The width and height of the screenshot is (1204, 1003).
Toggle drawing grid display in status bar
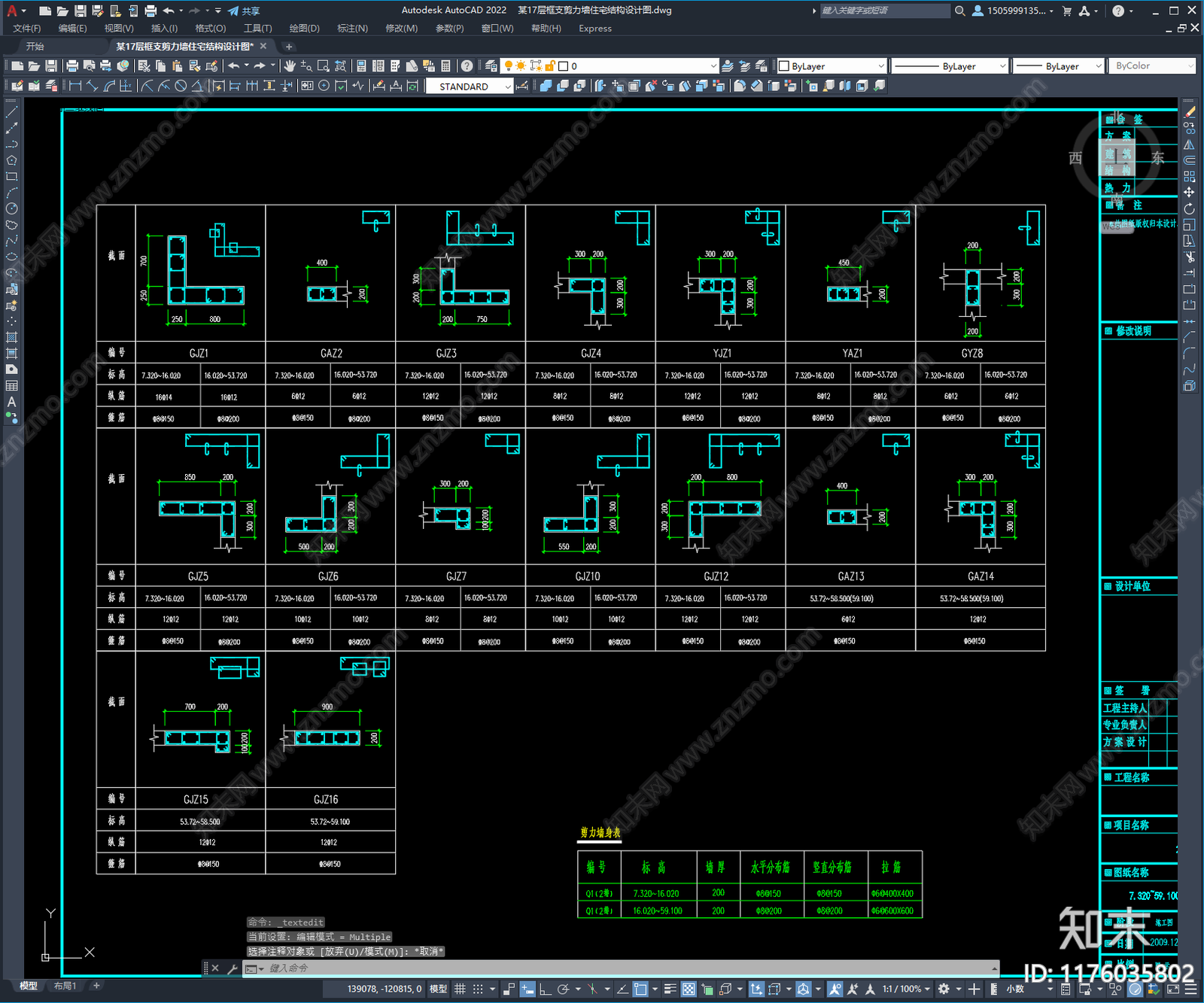pyautogui.click(x=460, y=989)
